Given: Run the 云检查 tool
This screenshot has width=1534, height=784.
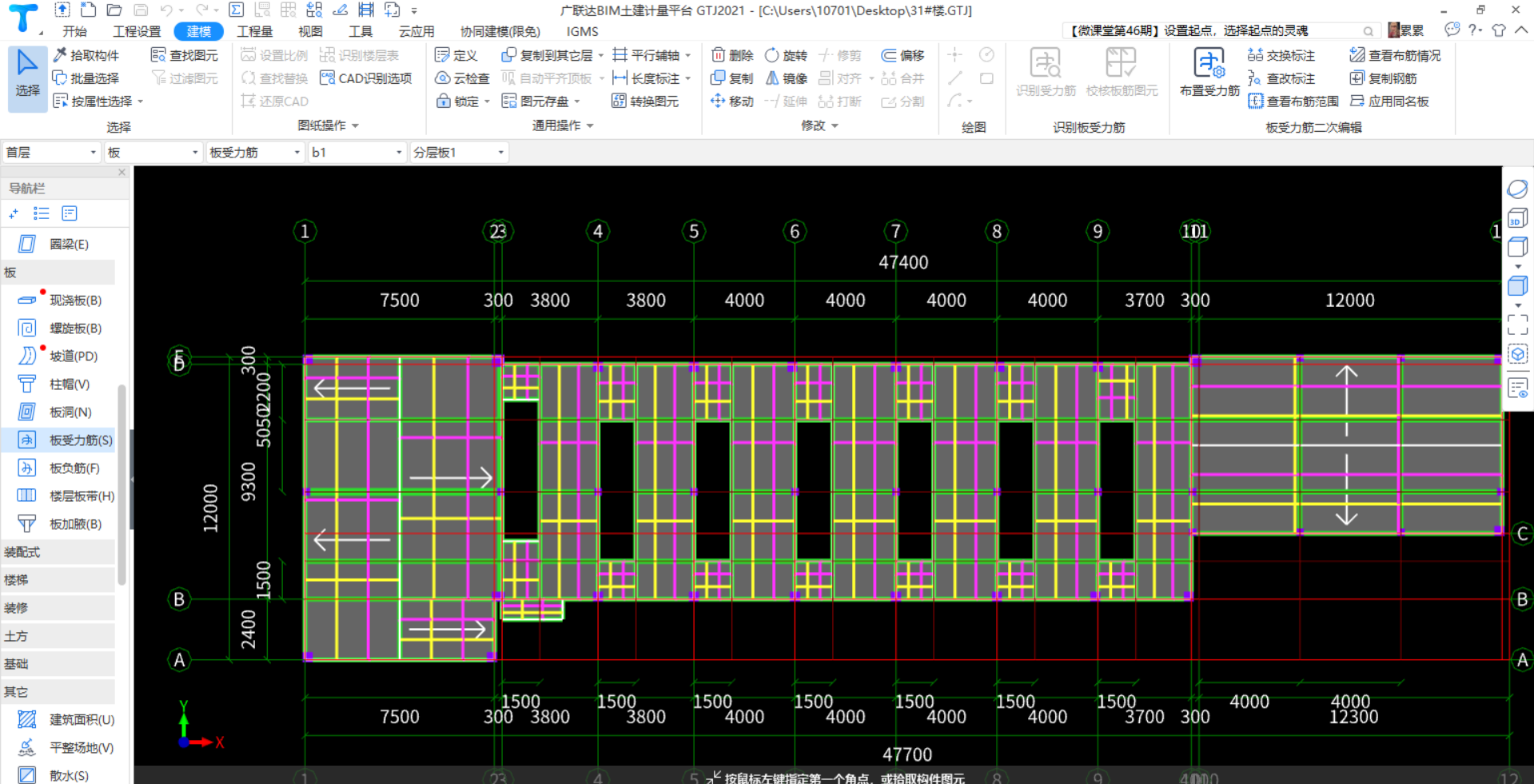Looking at the screenshot, I should click(x=462, y=78).
